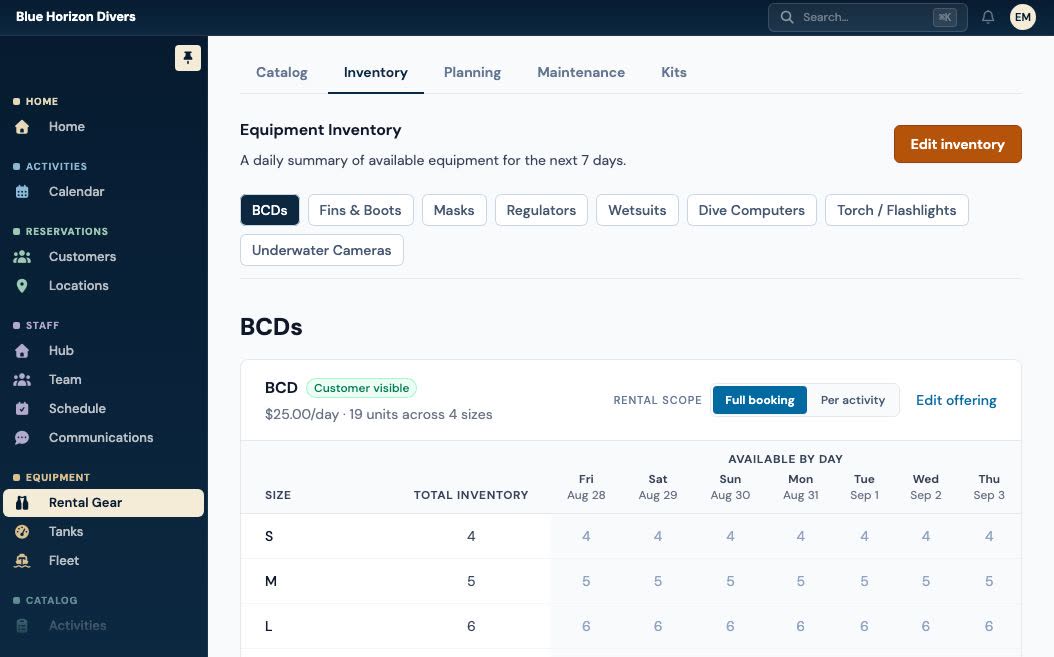
Task: Select the Dive Computers filter
Action: coord(752,210)
